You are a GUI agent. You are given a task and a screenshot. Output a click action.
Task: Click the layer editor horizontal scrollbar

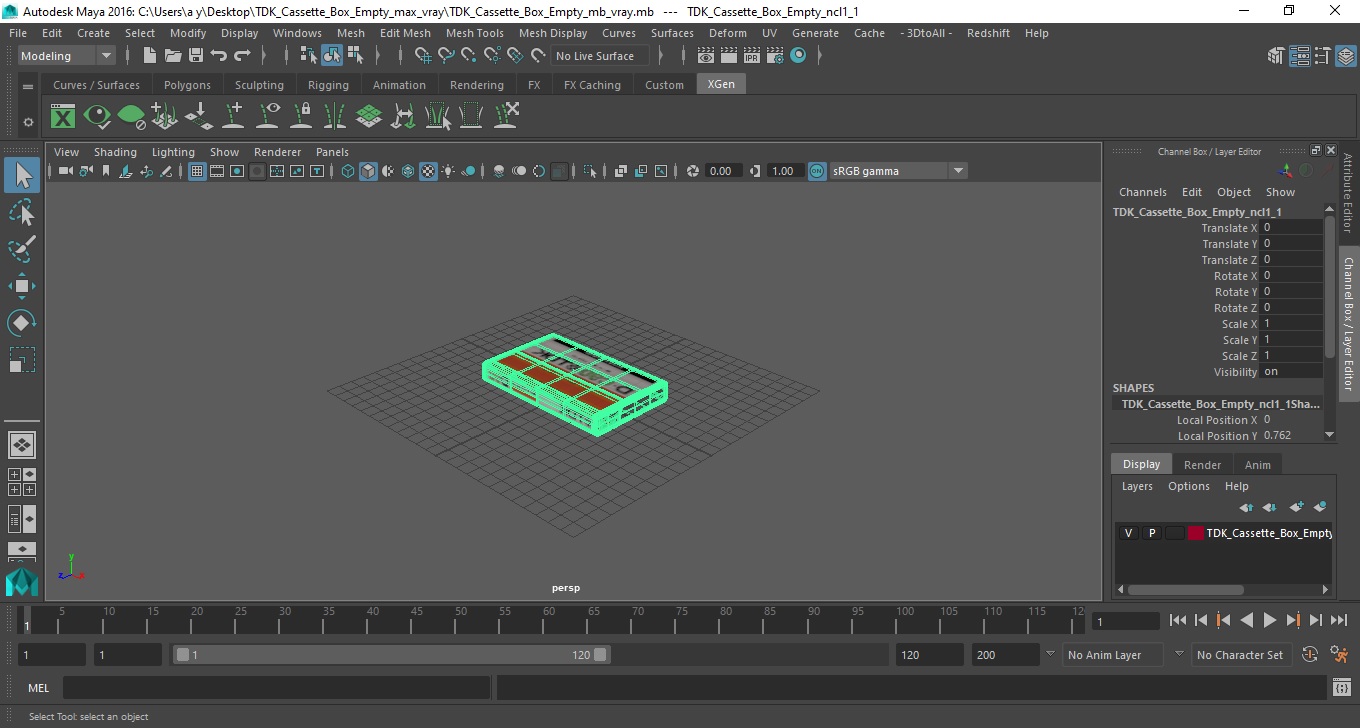[x=1185, y=590]
